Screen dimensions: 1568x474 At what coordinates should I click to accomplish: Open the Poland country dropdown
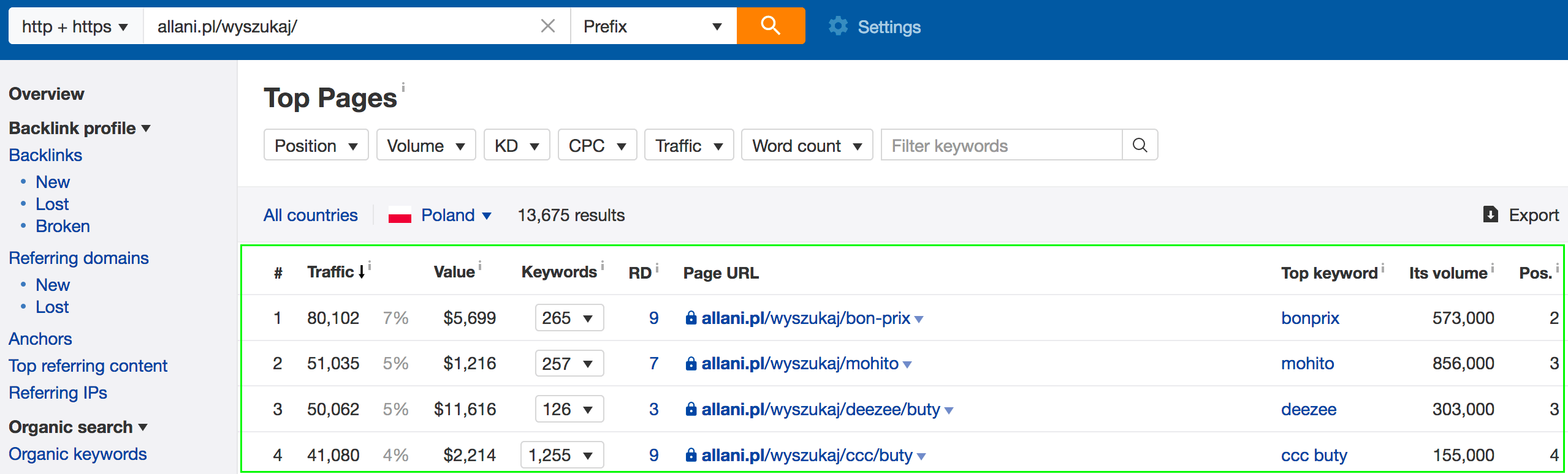pos(456,216)
